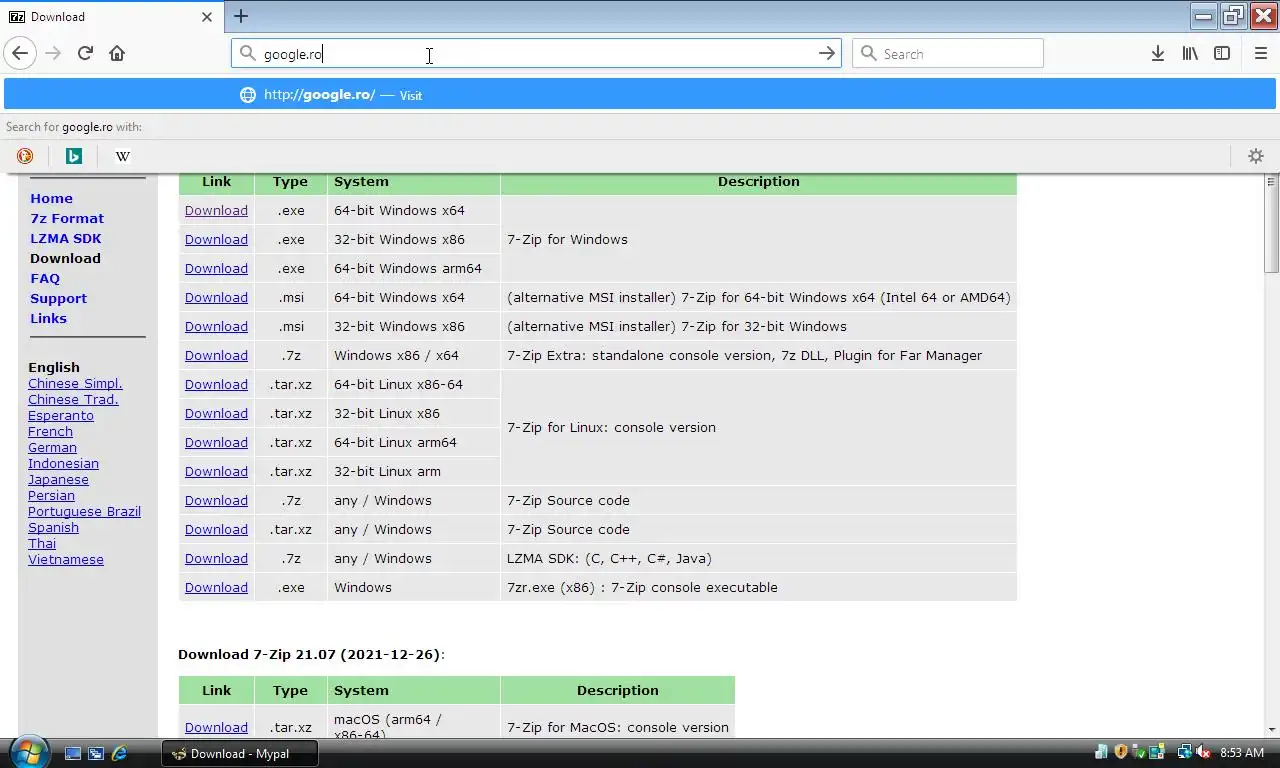Open the Windows Start orb

click(x=28, y=752)
